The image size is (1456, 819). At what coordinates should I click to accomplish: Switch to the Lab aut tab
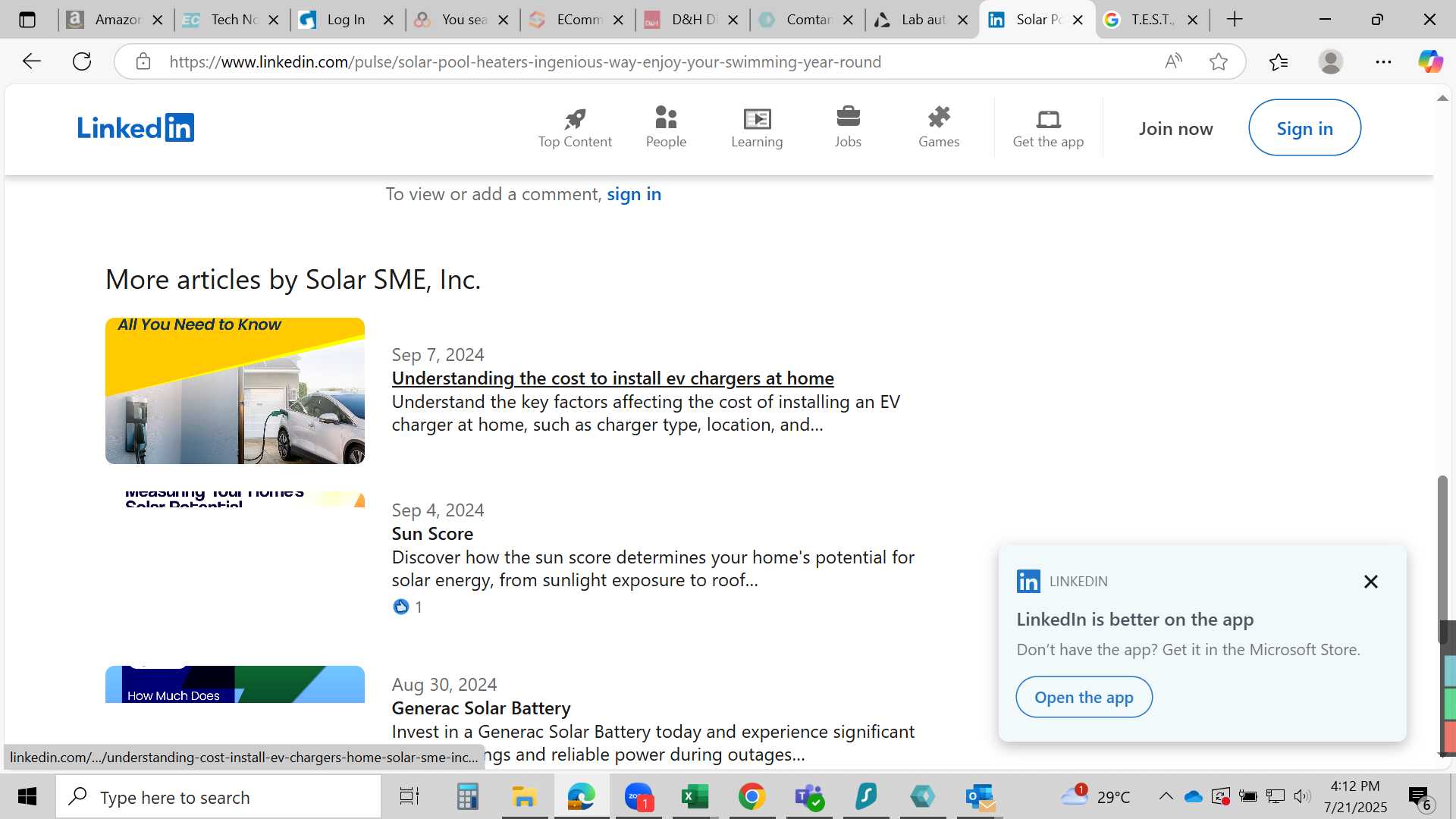922,20
